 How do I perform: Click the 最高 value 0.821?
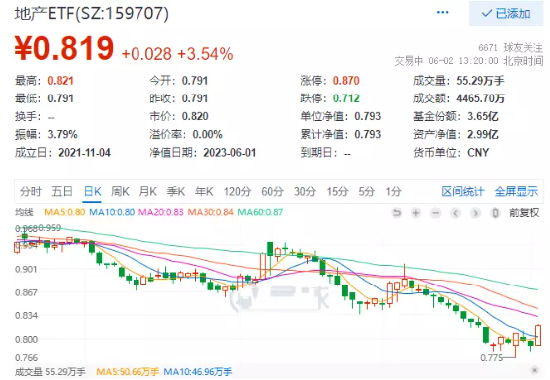coord(60,81)
